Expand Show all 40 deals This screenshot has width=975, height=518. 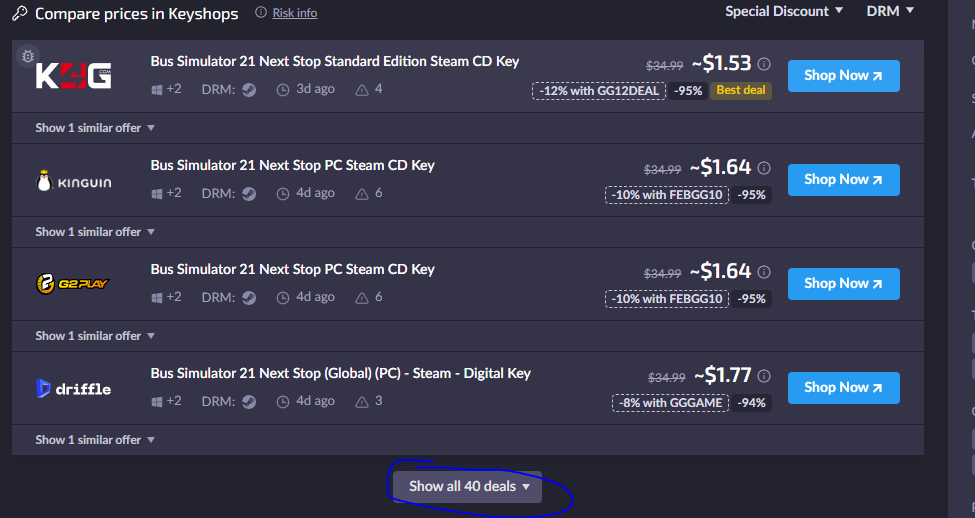point(468,487)
